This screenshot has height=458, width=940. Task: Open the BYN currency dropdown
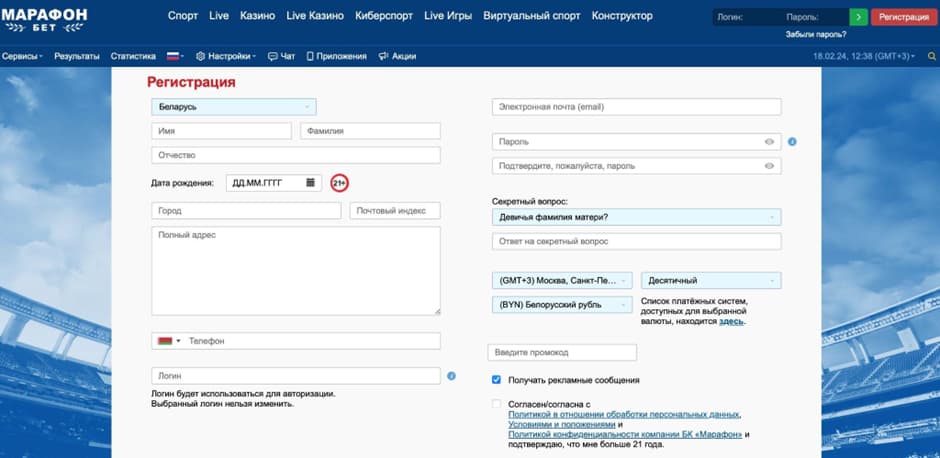(x=562, y=305)
